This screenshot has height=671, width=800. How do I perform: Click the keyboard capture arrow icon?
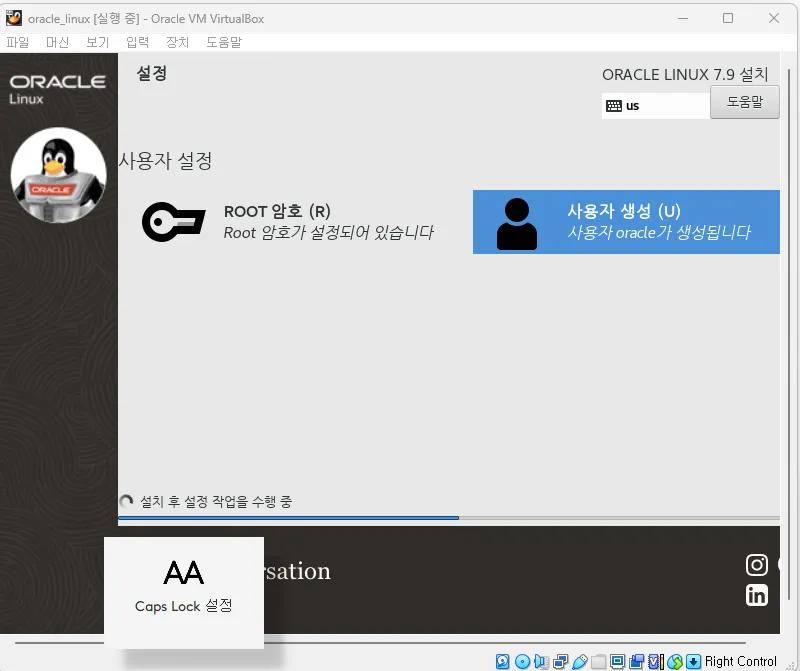[x=693, y=662]
